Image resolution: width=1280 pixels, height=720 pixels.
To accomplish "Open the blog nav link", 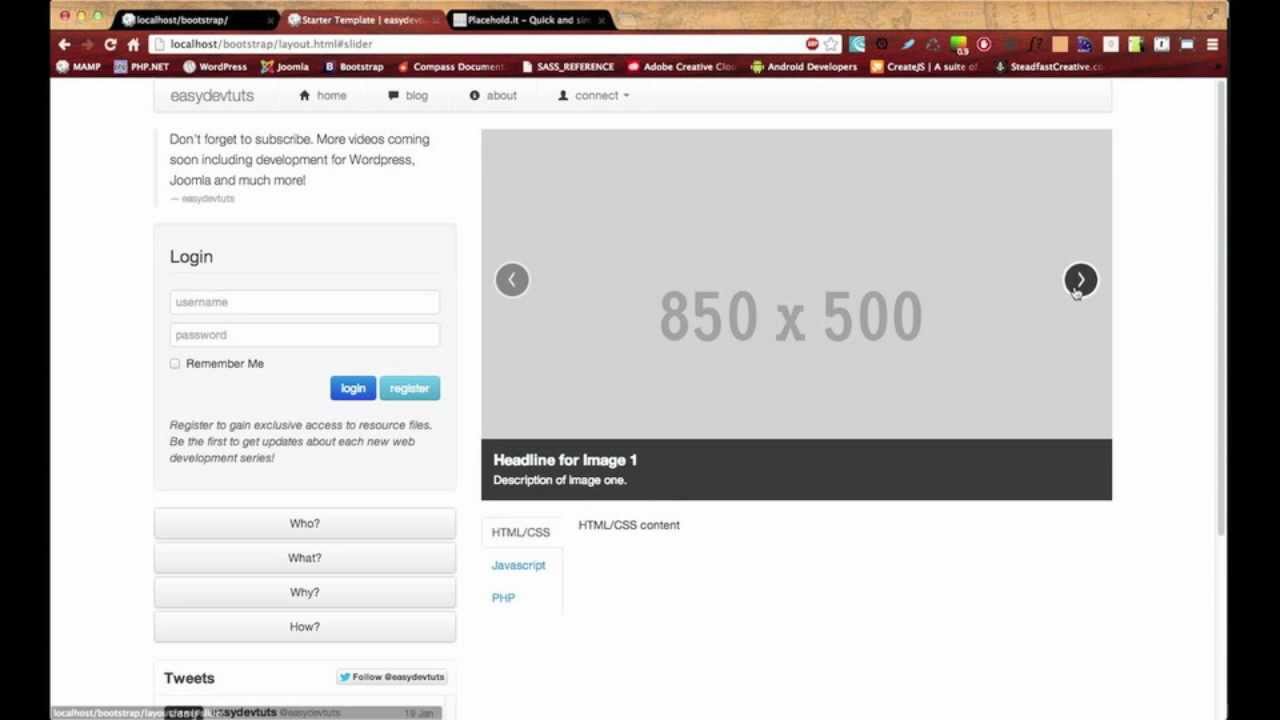I will (x=407, y=95).
